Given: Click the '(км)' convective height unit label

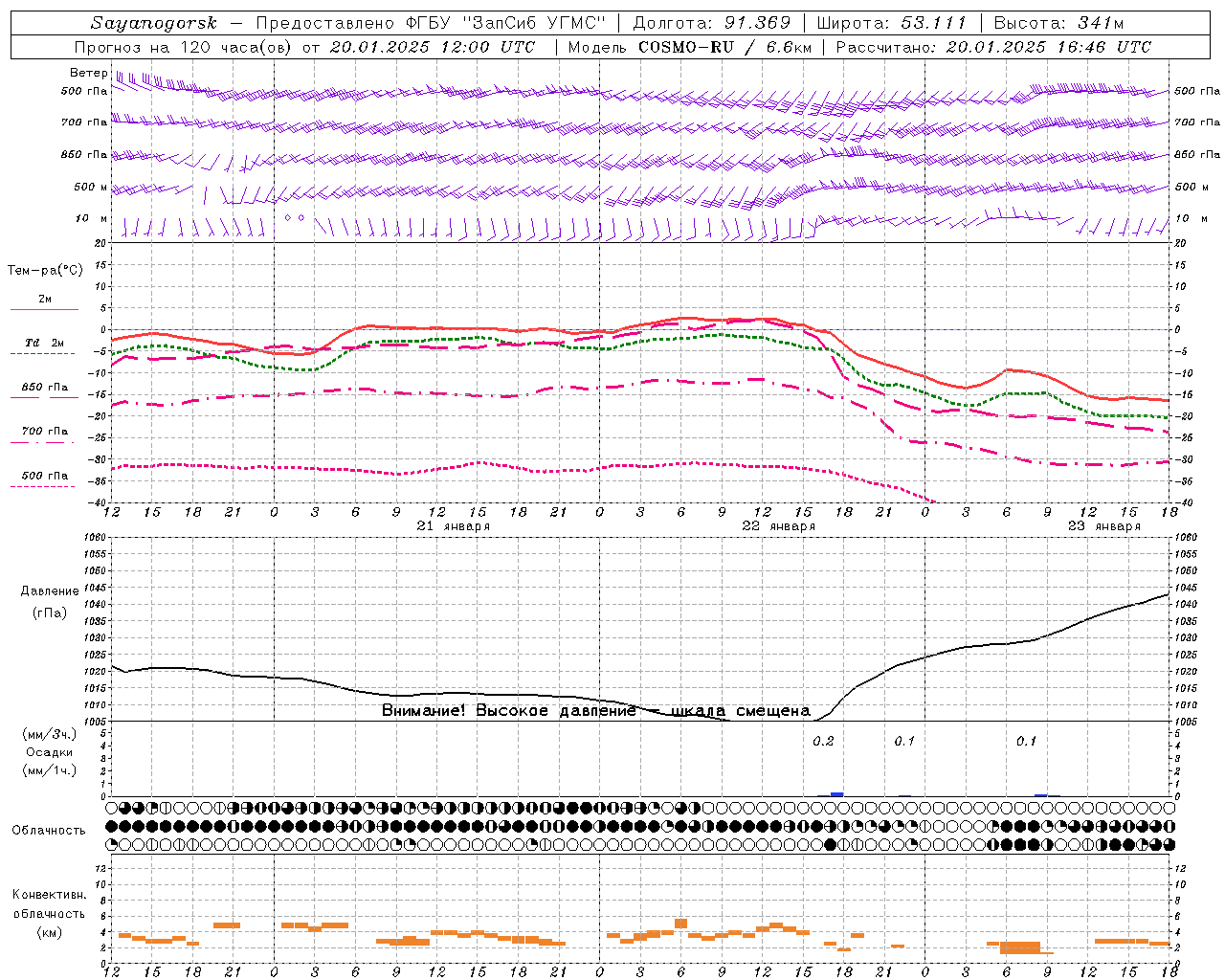Looking at the screenshot, I should point(49,932).
